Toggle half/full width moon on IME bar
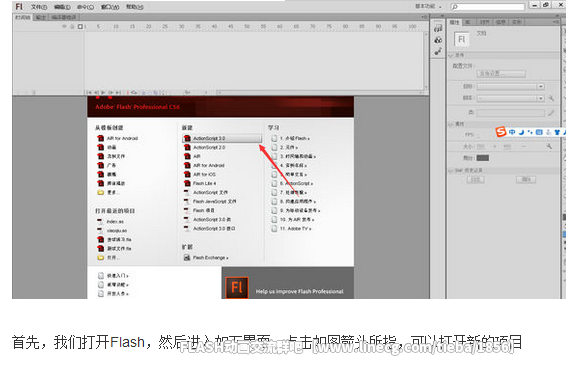Screen dimensions: 566x366 pyautogui.click(x=521, y=132)
